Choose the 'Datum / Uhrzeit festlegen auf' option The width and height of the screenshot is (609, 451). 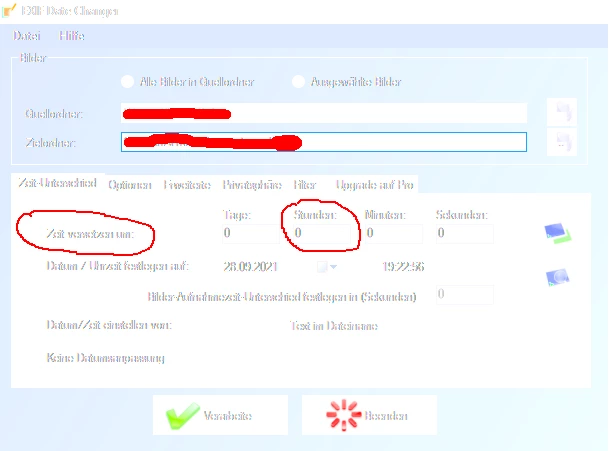pos(117,266)
